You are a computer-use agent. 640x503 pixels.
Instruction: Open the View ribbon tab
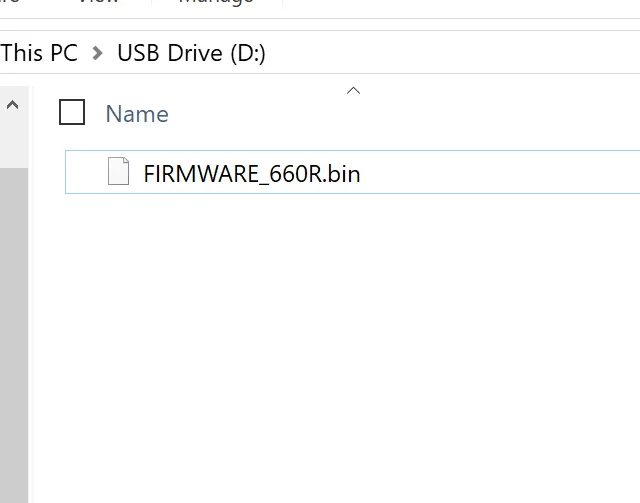click(x=98, y=2)
